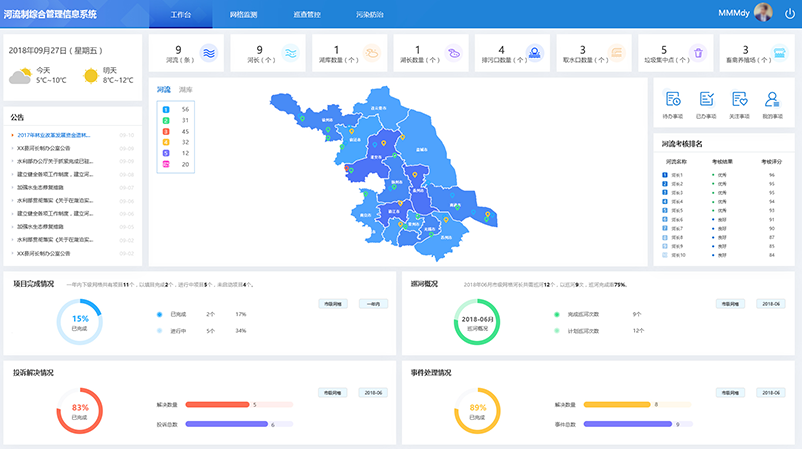Click the 83% 已完成 donut chart
Screen dimensions: 802x449
tap(80, 410)
